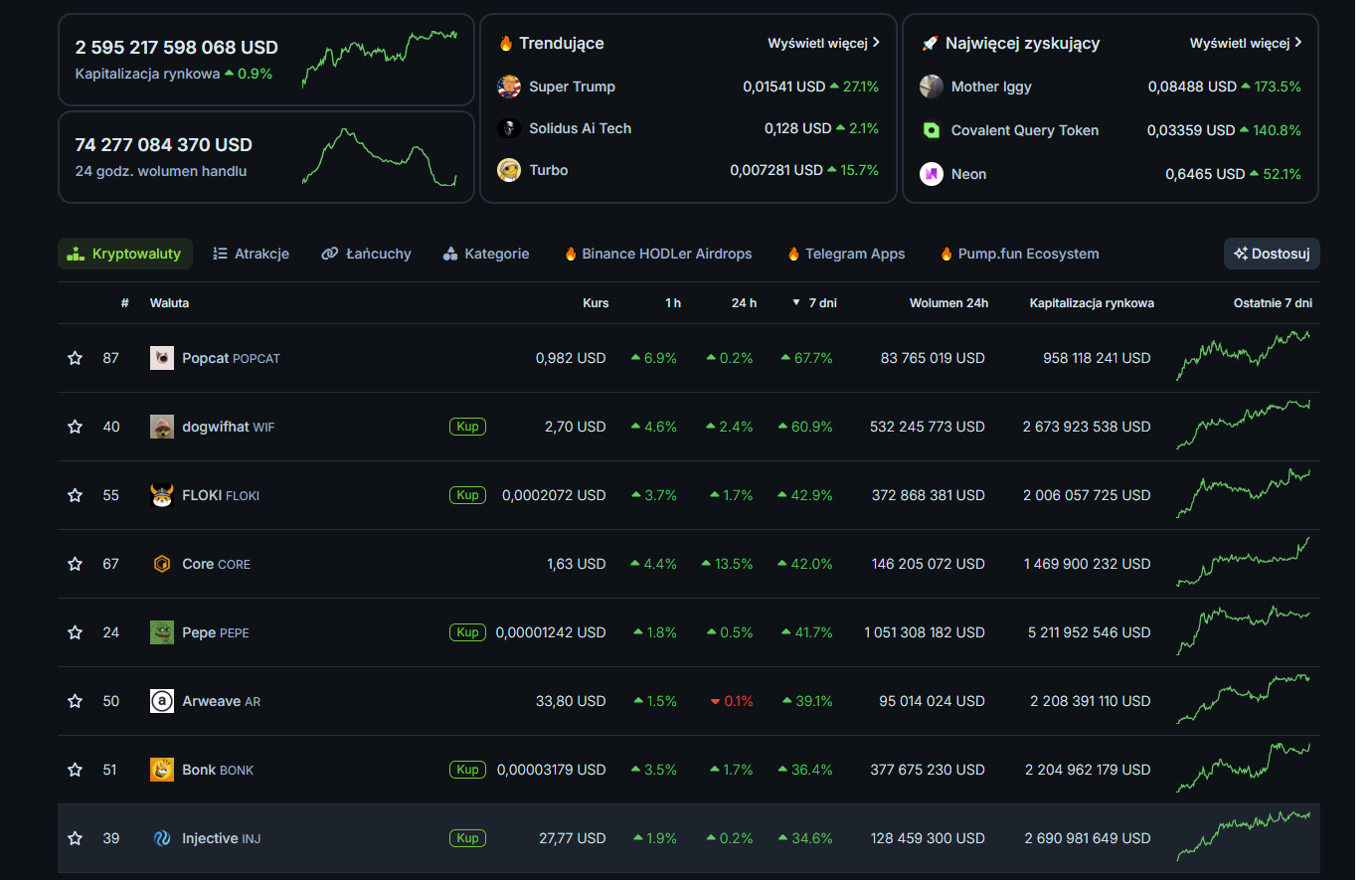Sort table by 7 dni column

click(814, 303)
